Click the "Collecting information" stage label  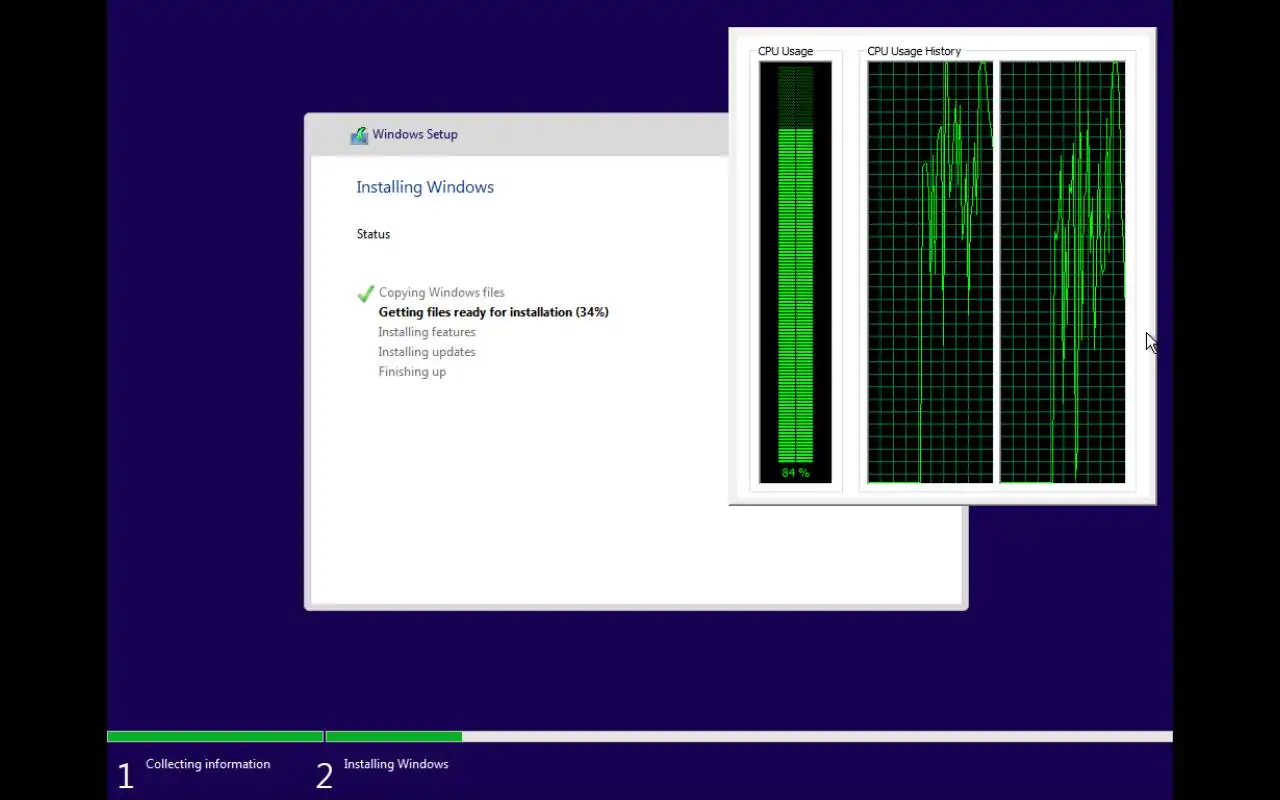tap(208, 764)
